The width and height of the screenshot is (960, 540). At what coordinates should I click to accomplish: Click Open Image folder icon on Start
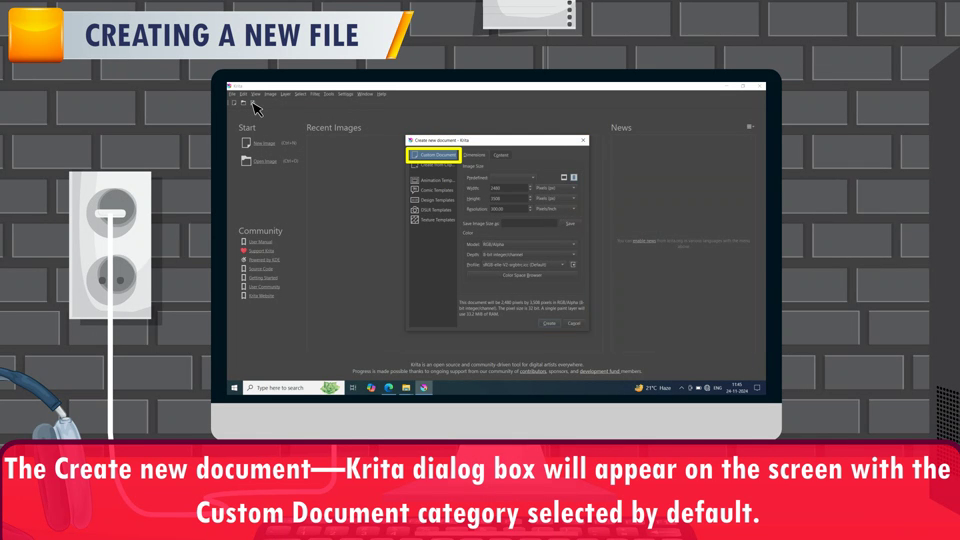coord(246,160)
